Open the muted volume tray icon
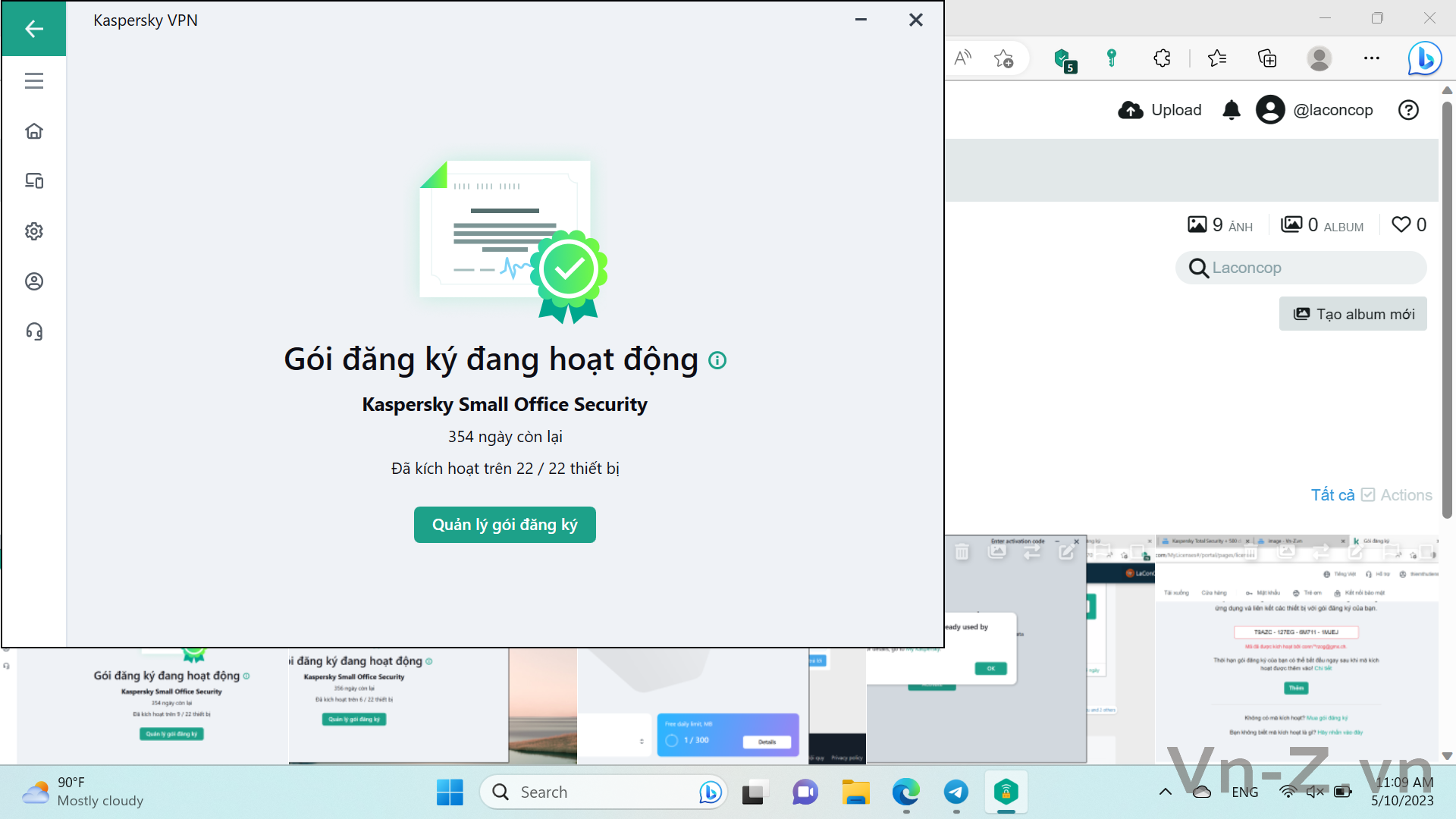Viewport: 1456px width, 819px height. click(1315, 792)
